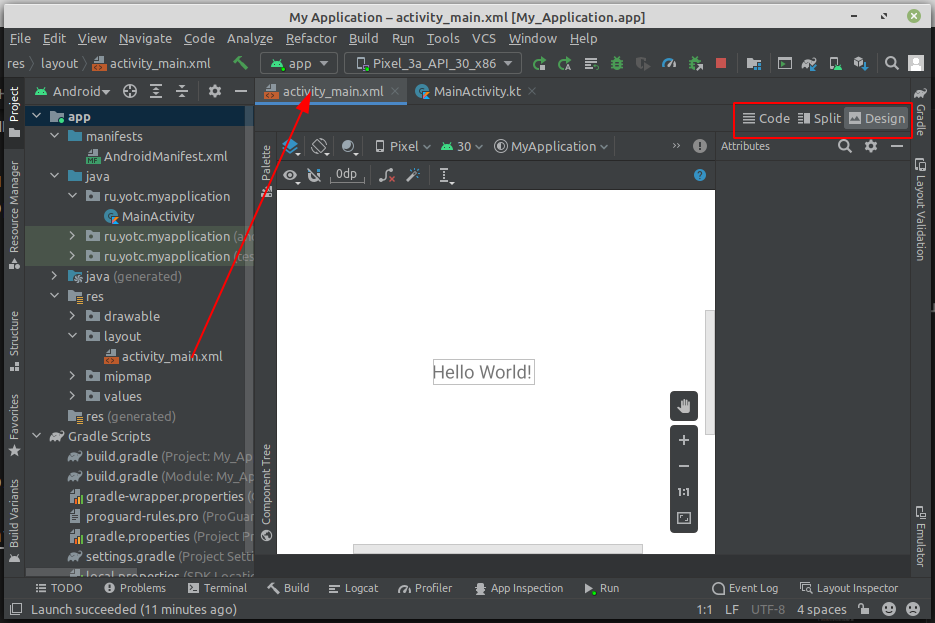Image resolution: width=935 pixels, height=623 pixels.
Task: Select the pan hand tool on canvas
Action: [x=684, y=405]
